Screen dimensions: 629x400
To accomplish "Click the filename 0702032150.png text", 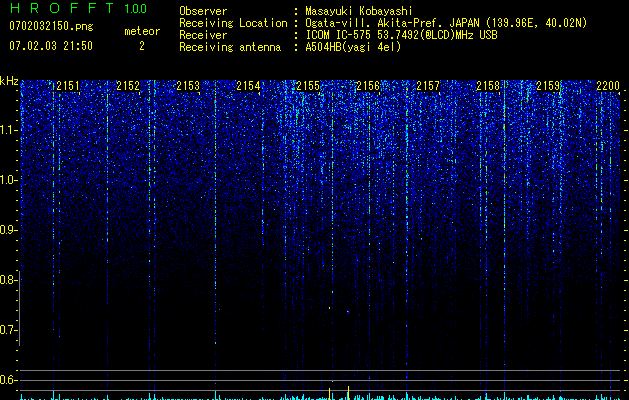I will (51, 27).
